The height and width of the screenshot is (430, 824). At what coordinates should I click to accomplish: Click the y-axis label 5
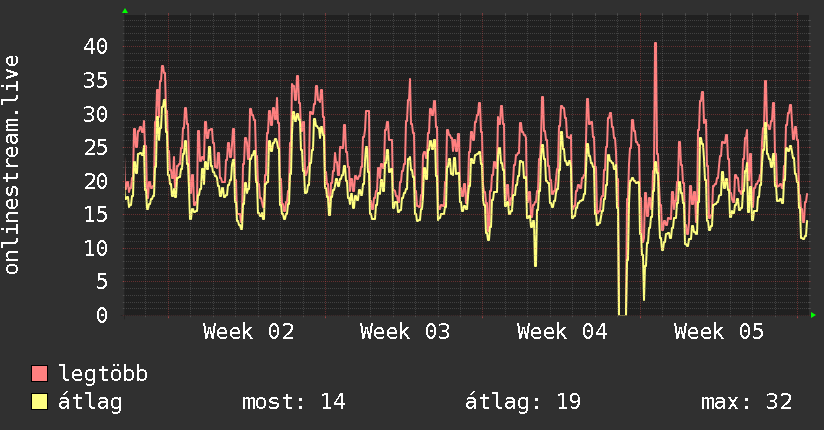(x=102, y=282)
